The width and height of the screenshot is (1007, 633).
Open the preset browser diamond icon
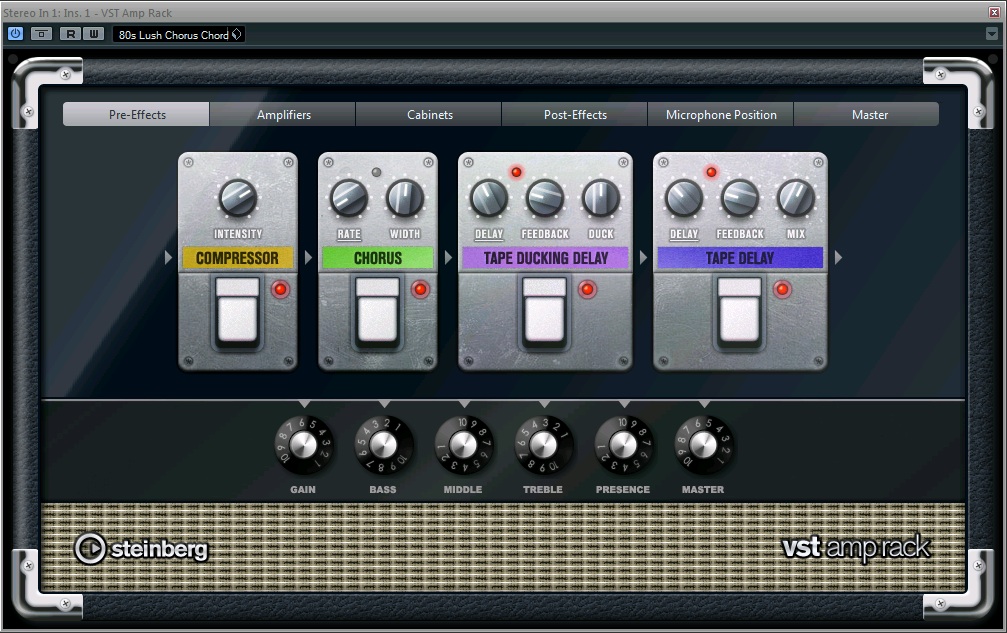click(237, 35)
